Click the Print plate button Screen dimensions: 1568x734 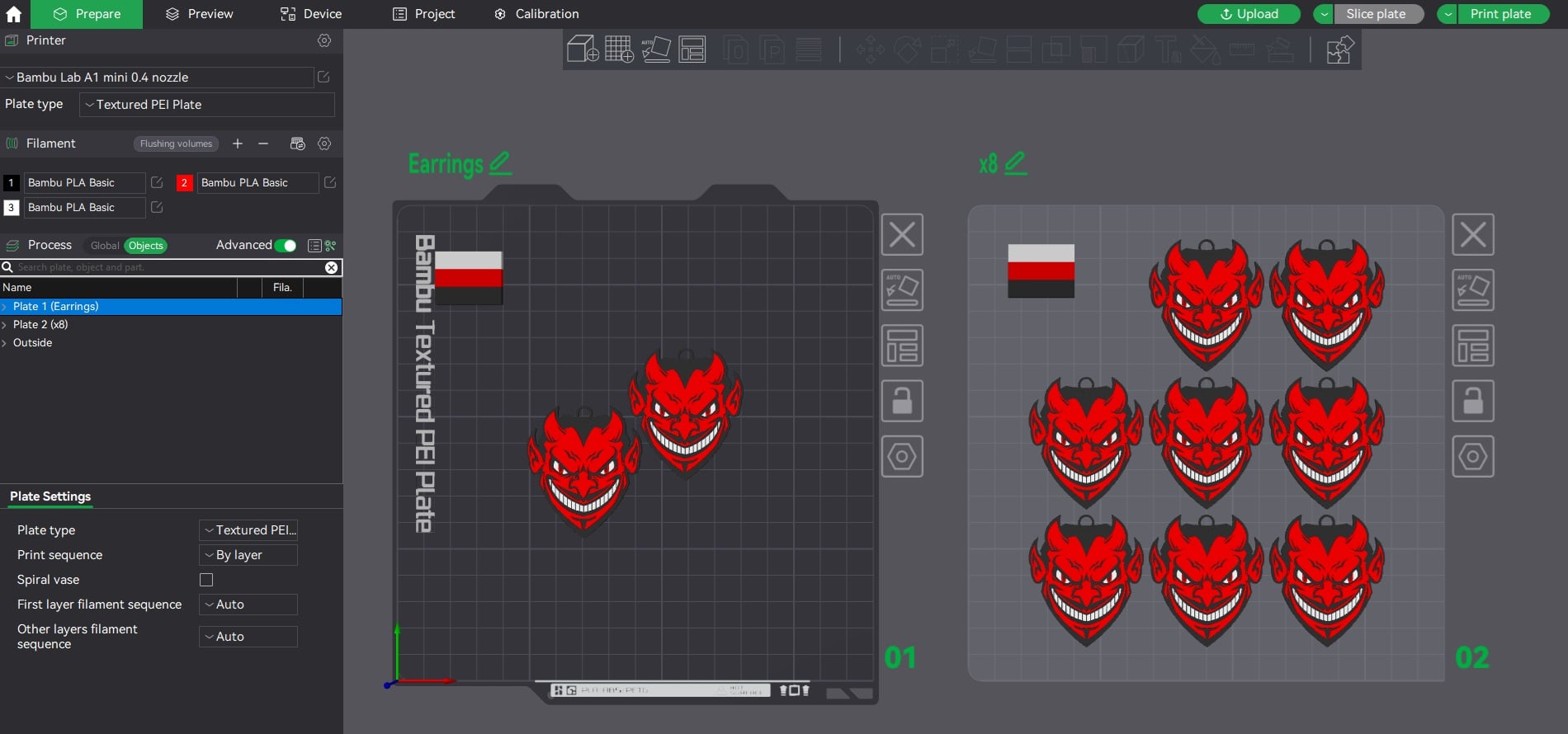click(1503, 14)
